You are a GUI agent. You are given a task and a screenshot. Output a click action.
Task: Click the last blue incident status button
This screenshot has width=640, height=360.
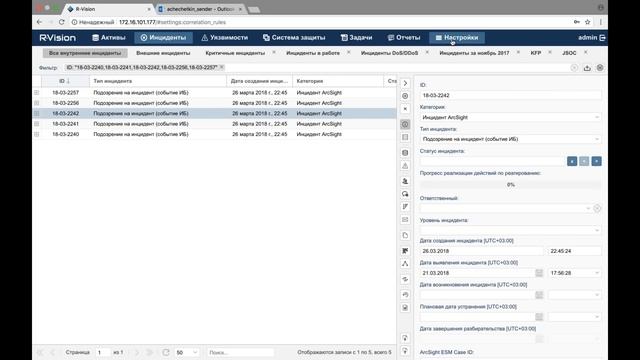[x=596, y=161]
